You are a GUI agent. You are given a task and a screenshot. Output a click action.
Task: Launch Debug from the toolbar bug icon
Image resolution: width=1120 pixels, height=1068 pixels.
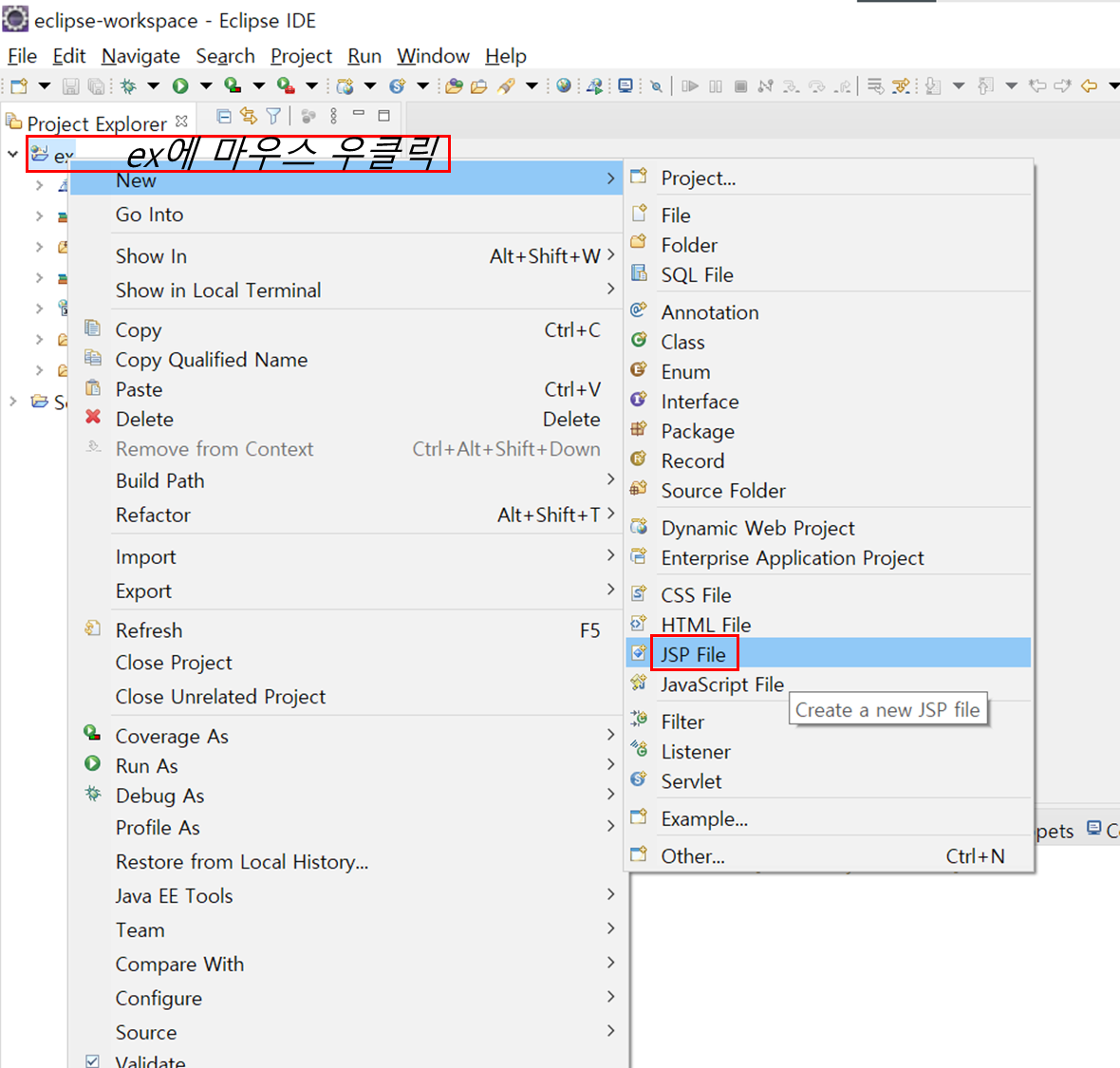pyautogui.click(x=128, y=86)
